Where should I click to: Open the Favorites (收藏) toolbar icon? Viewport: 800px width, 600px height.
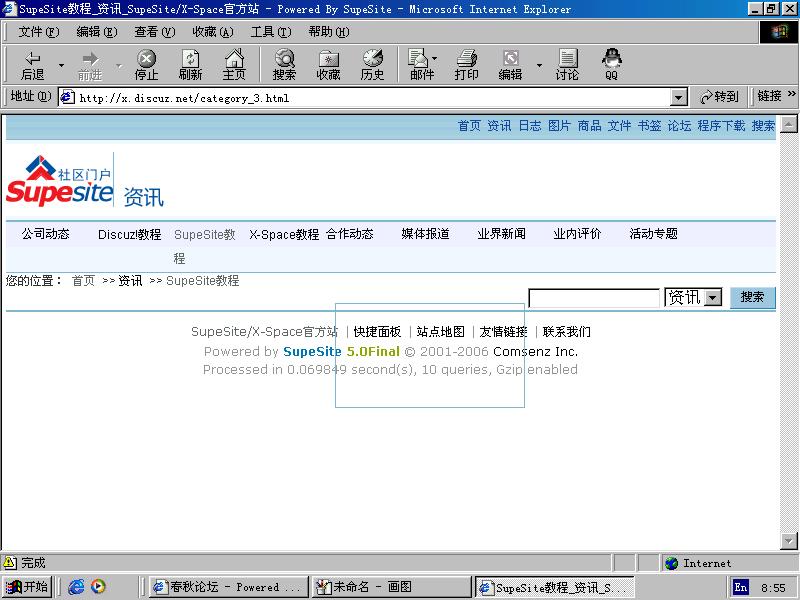(x=328, y=64)
